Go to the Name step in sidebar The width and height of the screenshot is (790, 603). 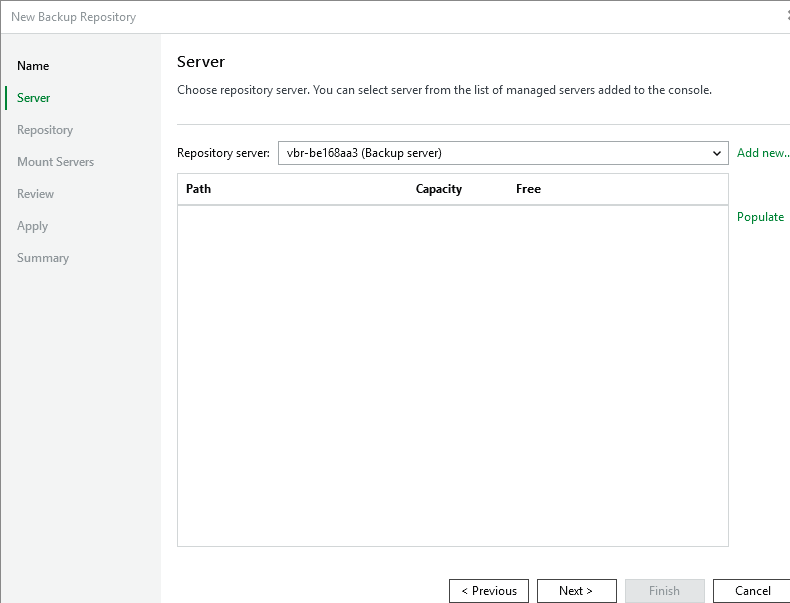coord(33,66)
